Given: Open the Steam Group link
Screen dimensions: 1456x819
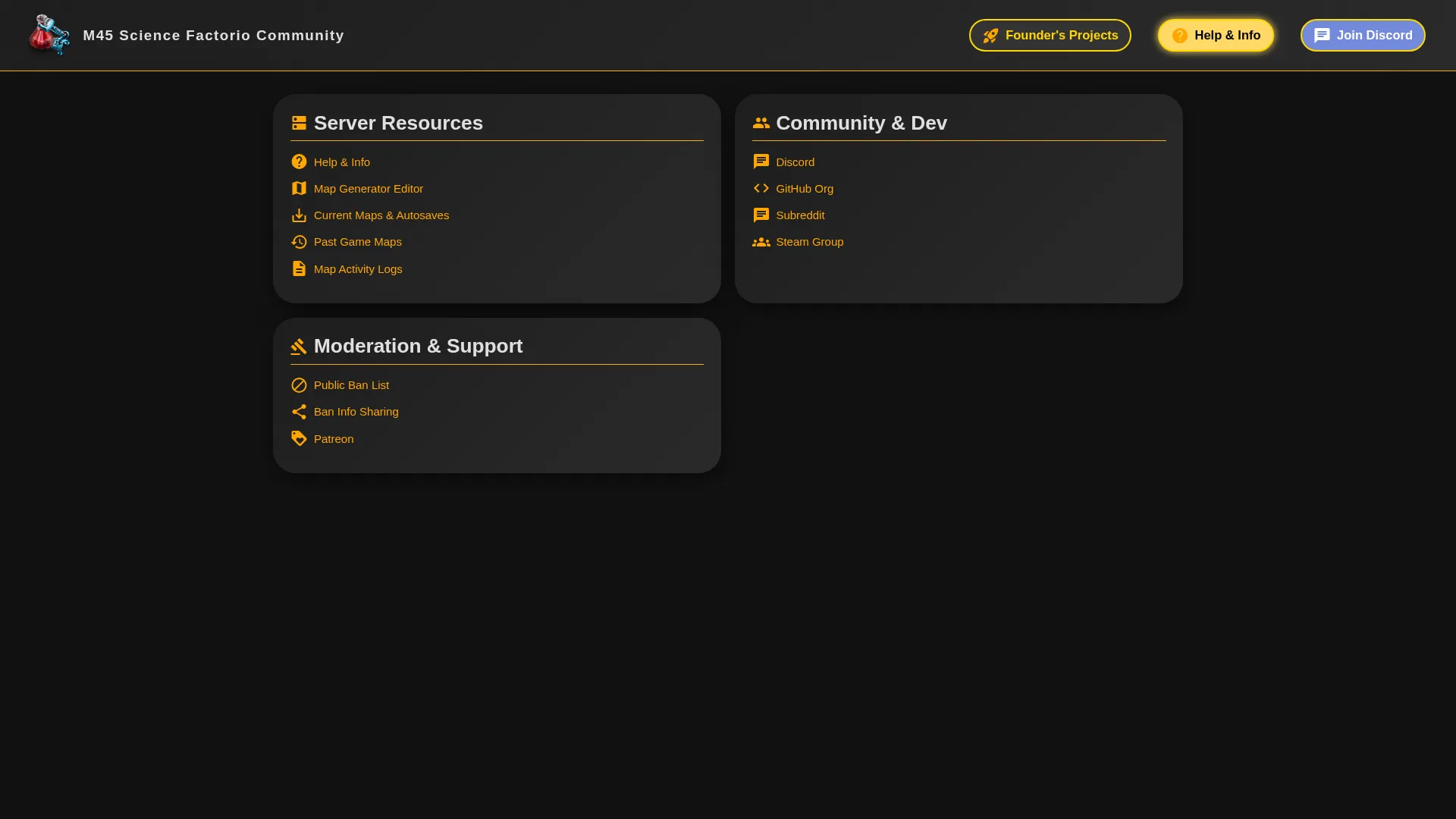Looking at the screenshot, I should tap(810, 242).
